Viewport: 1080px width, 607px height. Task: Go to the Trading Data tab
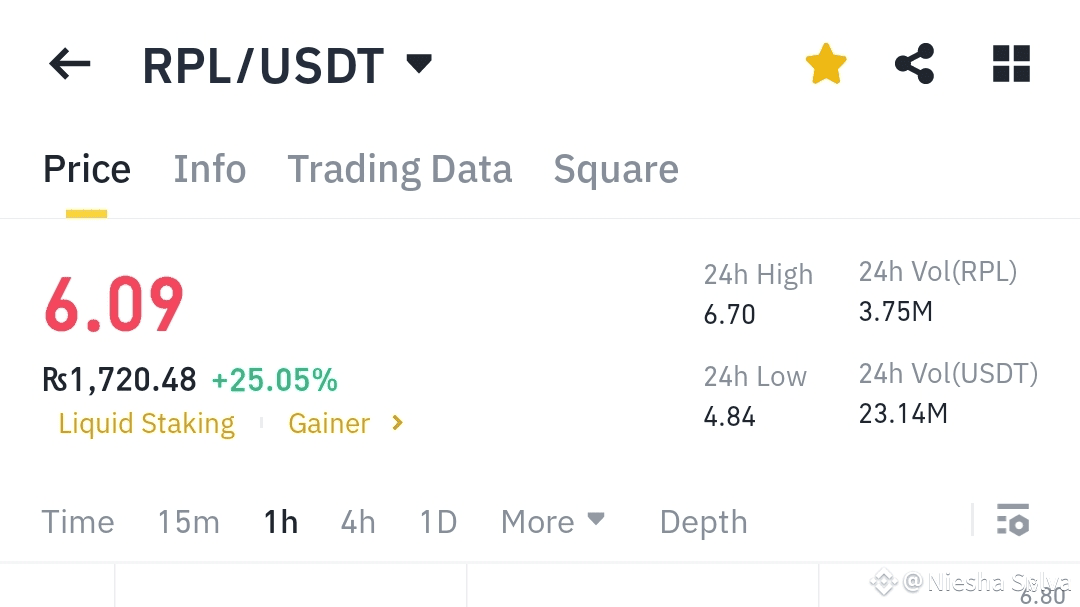click(400, 169)
